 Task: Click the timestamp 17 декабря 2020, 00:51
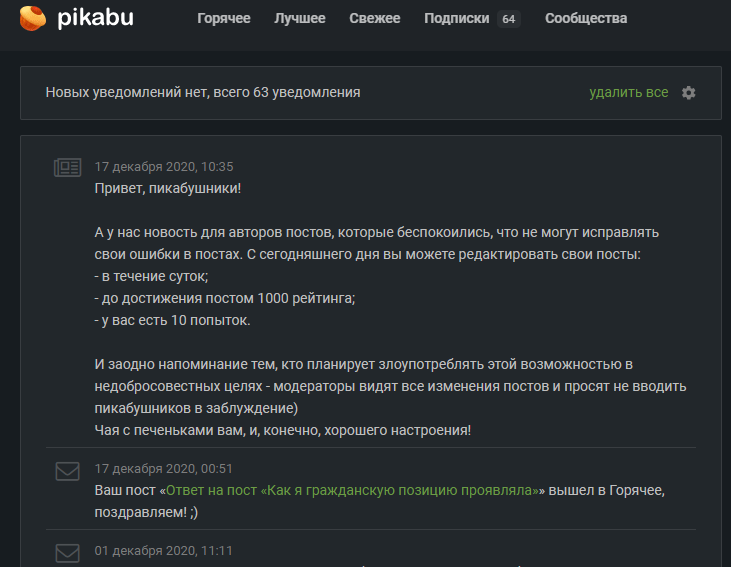pyautogui.click(x=164, y=469)
